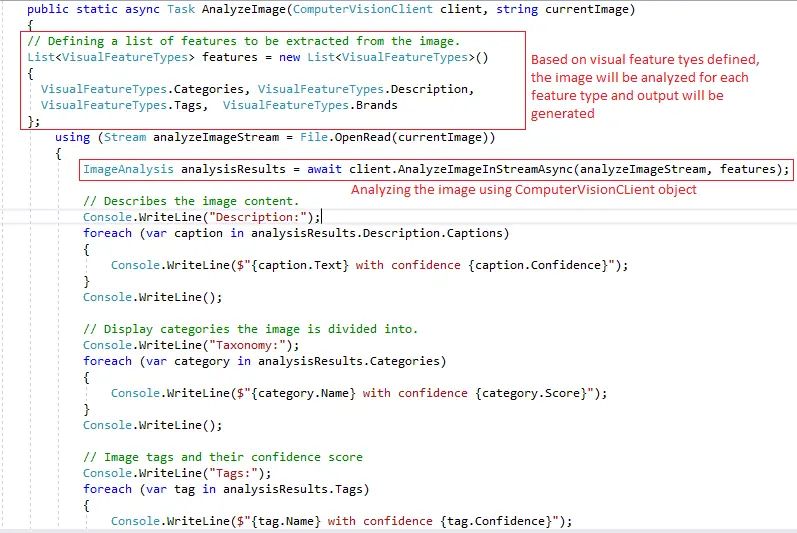
Task: Click VisualFeatureTypes.Description enum value
Action: tap(363, 89)
